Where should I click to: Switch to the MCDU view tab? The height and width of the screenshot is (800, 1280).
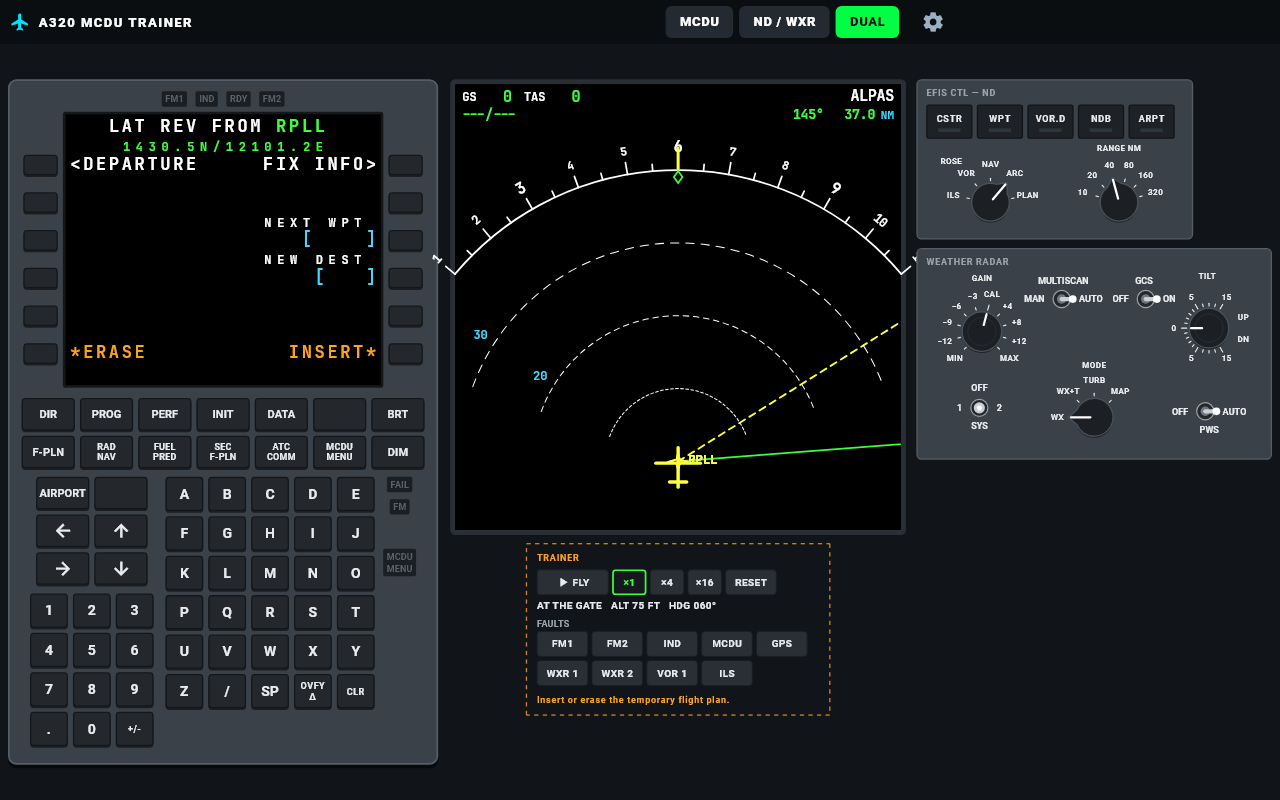[x=700, y=22]
